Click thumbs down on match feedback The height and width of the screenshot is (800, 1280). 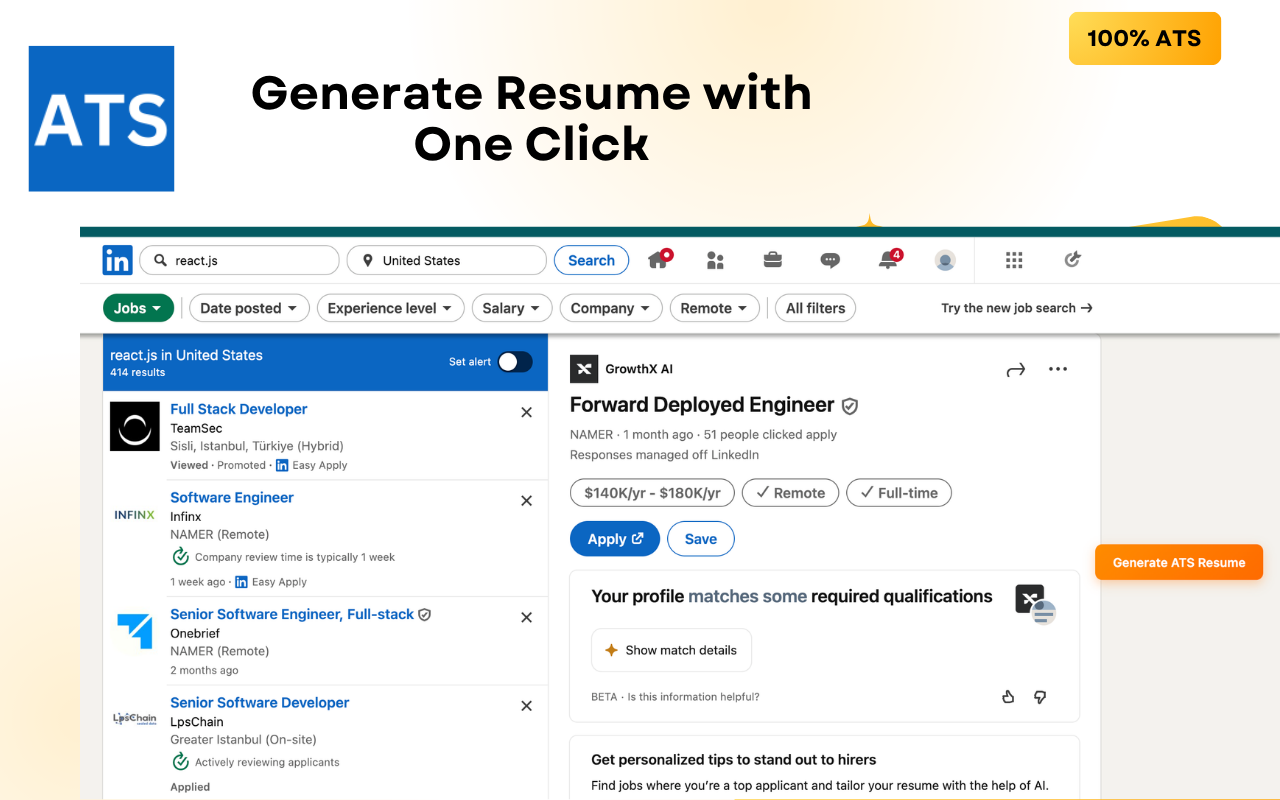coord(1040,697)
